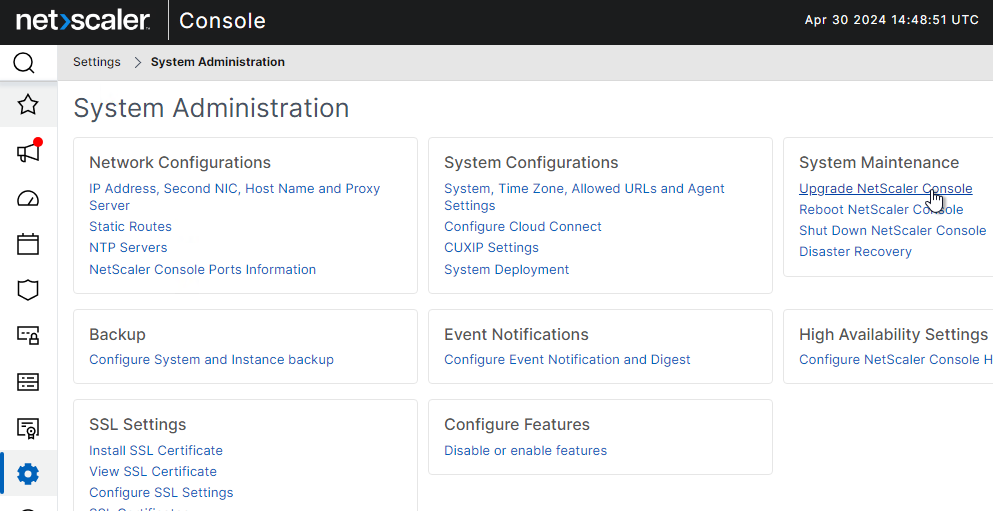The height and width of the screenshot is (511, 993).
Task: Open Configure SSL Settings link
Action: tap(161, 493)
